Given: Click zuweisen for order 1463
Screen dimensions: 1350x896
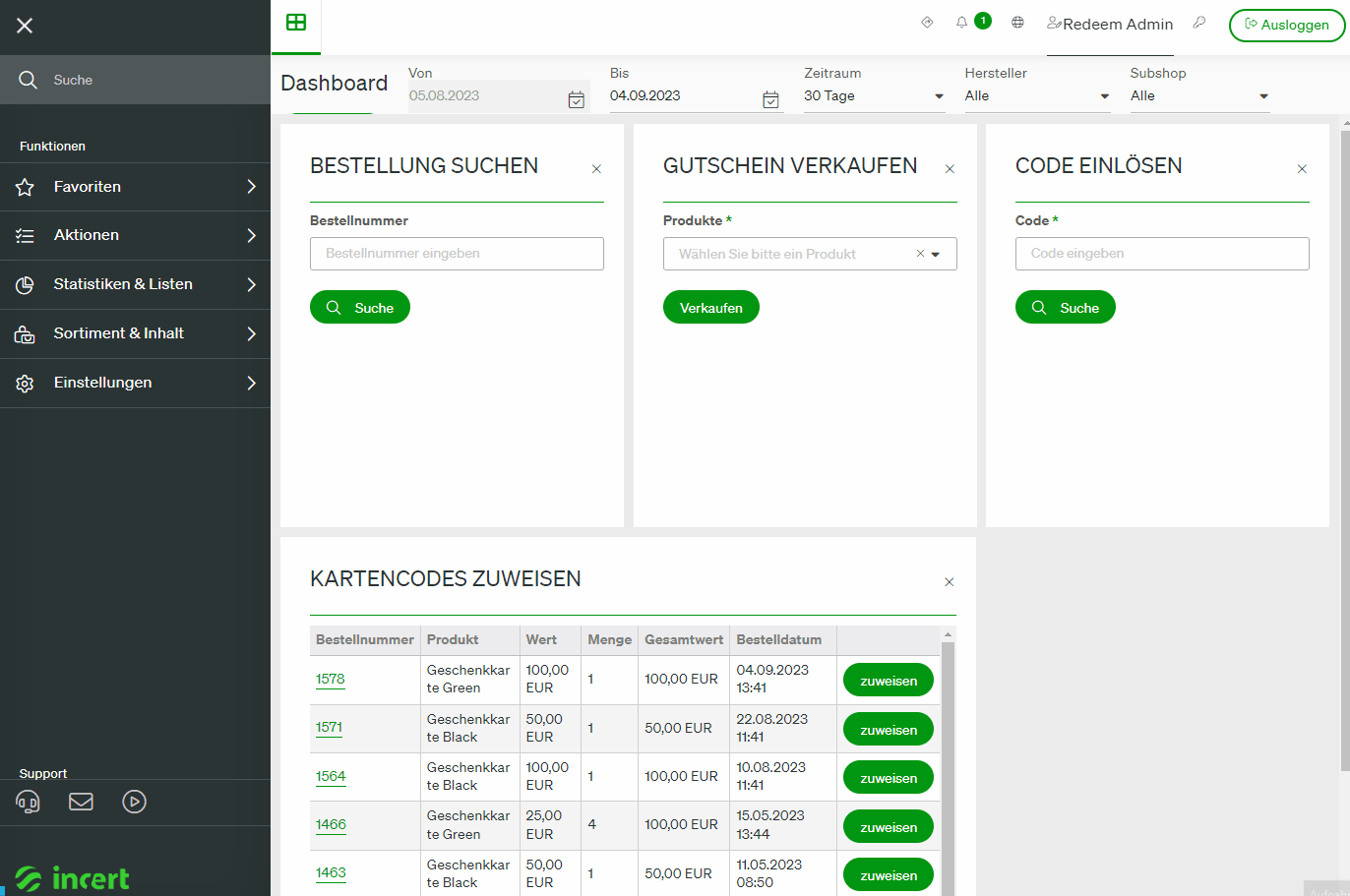Looking at the screenshot, I should click(x=889, y=874).
